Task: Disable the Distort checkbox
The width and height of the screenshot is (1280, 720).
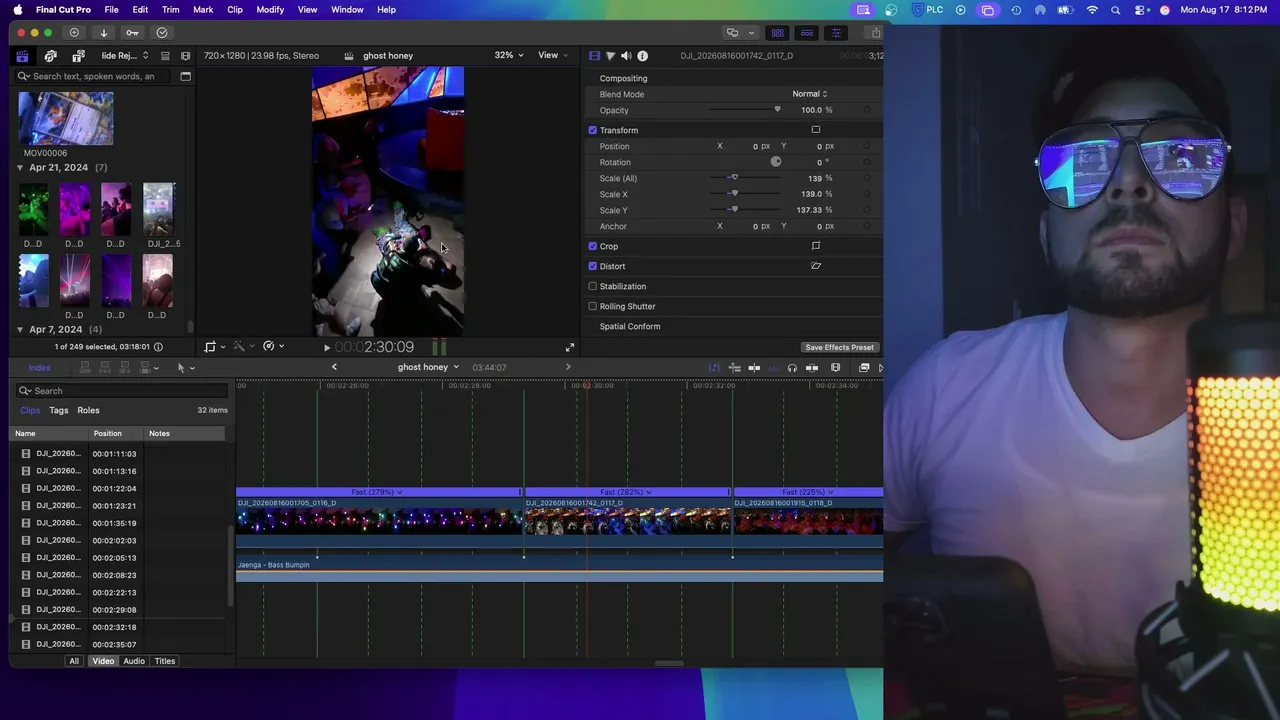Action: pos(593,266)
